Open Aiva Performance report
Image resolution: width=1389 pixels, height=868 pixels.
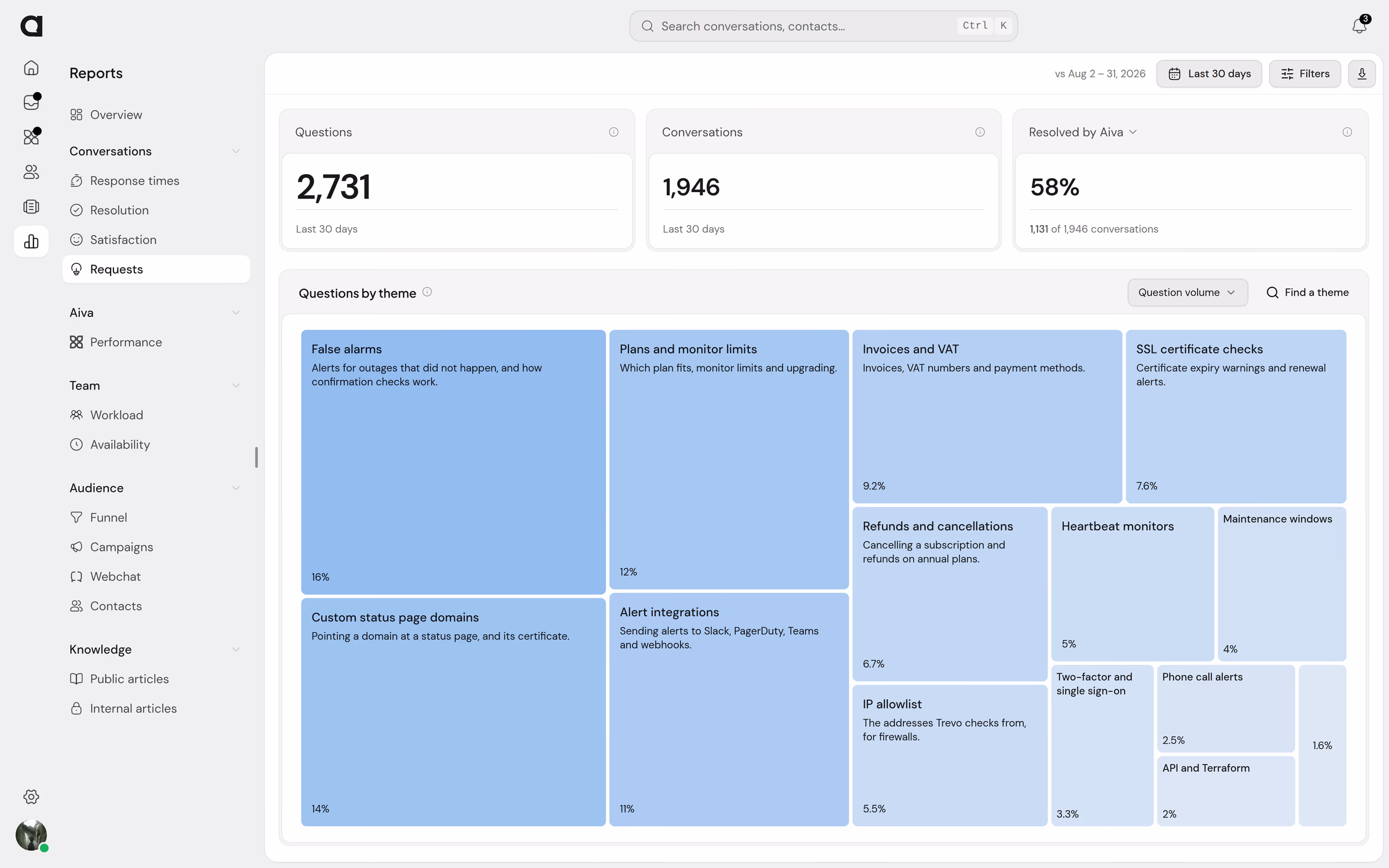(156, 342)
